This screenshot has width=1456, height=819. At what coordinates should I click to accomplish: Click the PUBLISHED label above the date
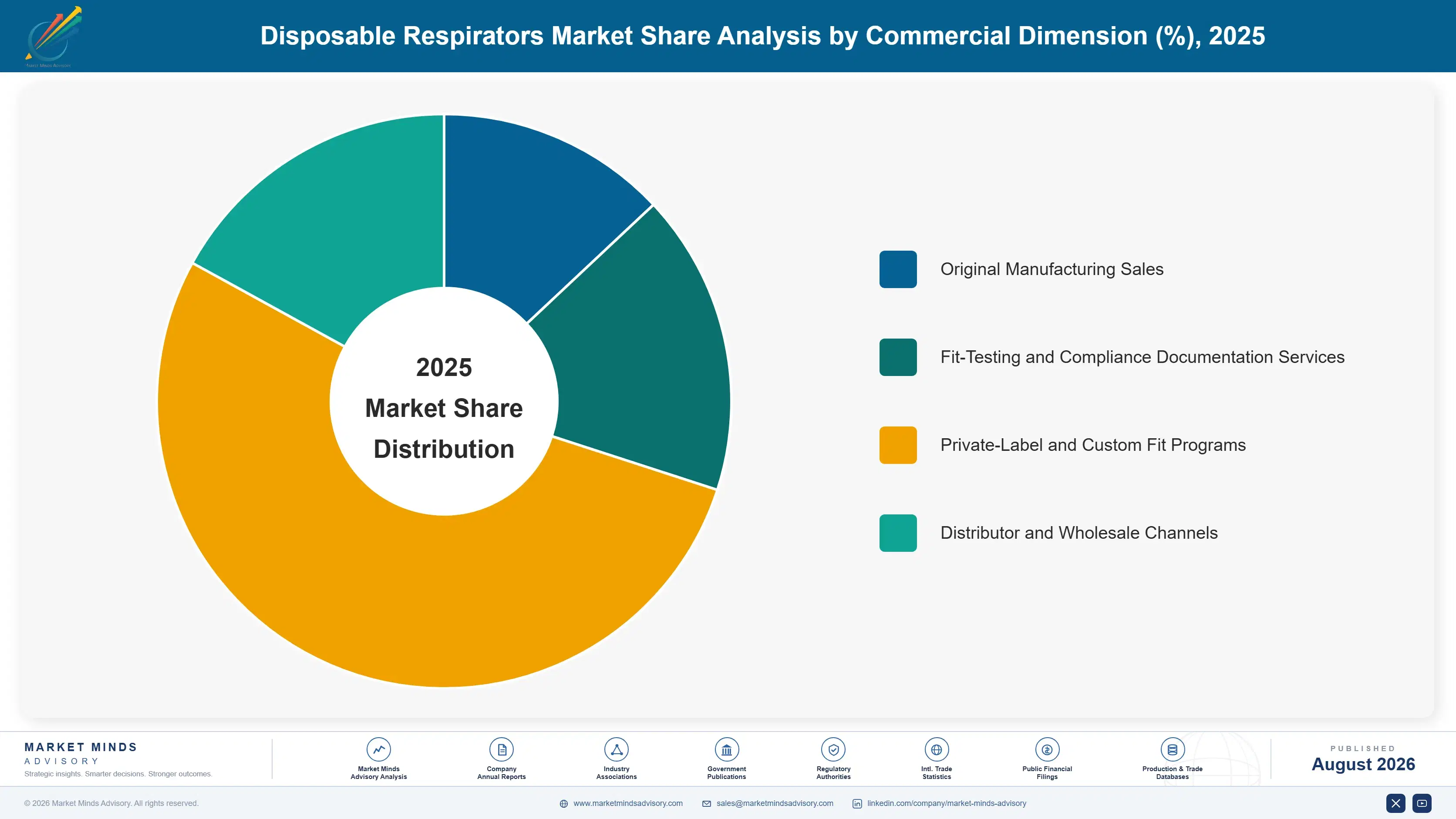(x=1363, y=749)
